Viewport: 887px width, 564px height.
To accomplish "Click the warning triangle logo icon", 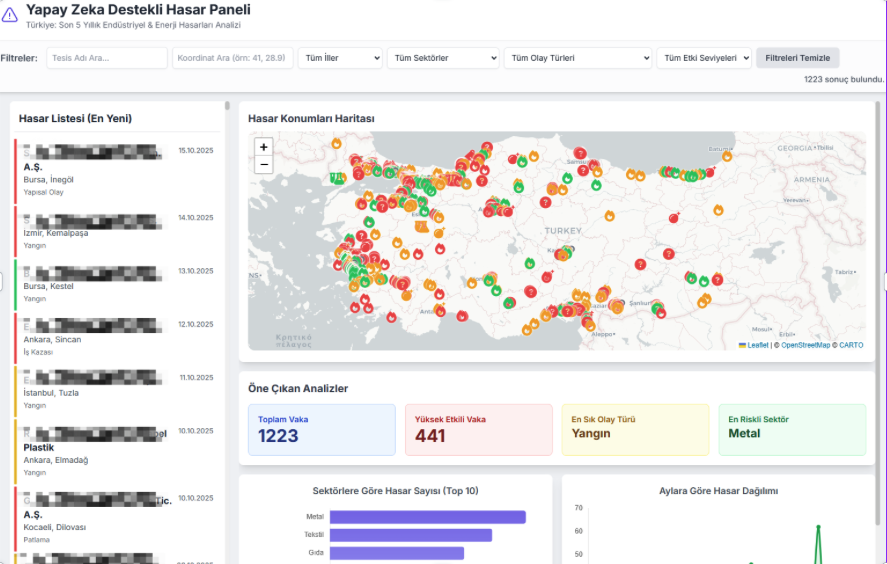I will point(10,15).
